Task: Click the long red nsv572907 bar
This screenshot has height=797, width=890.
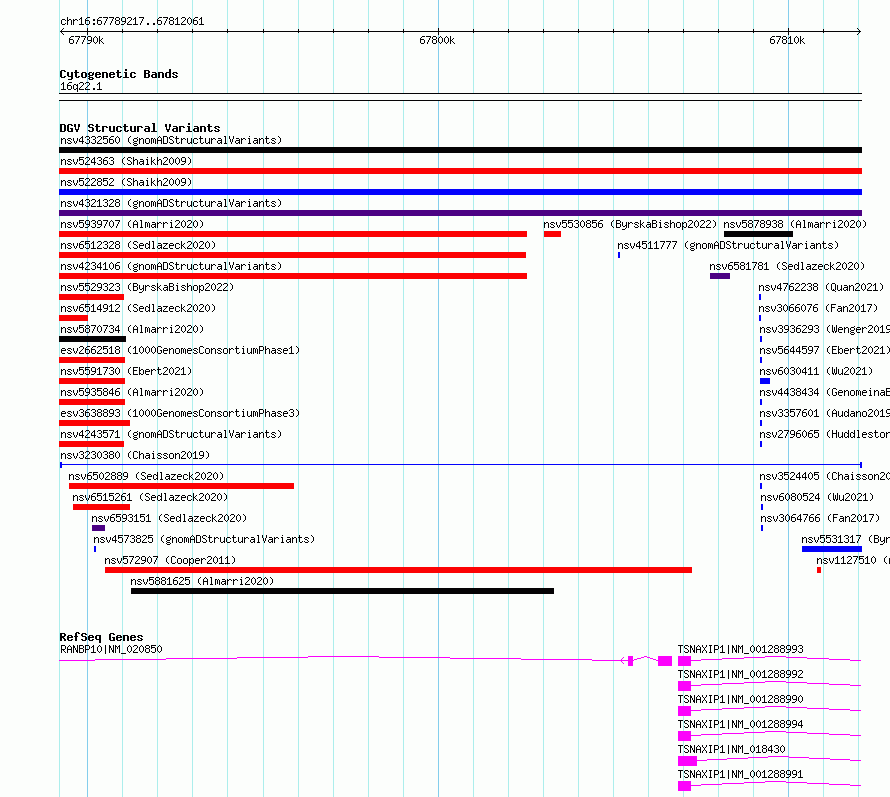Action: [x=398, y=571]
